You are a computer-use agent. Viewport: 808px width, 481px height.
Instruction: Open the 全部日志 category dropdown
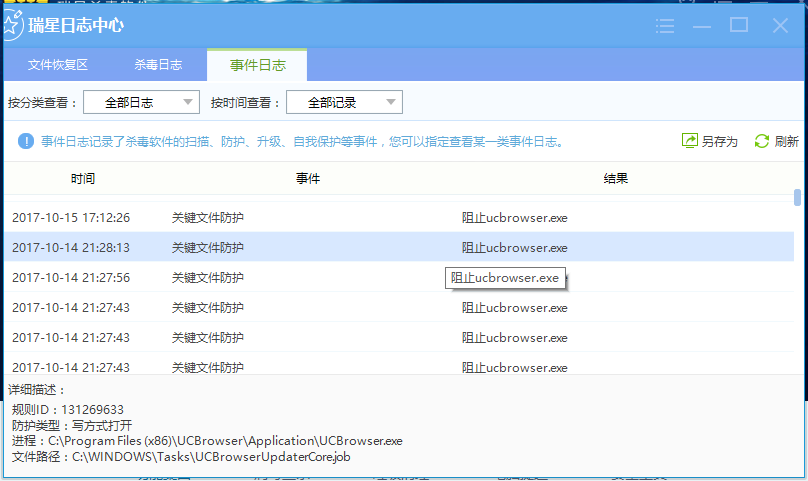coord(141,102)
